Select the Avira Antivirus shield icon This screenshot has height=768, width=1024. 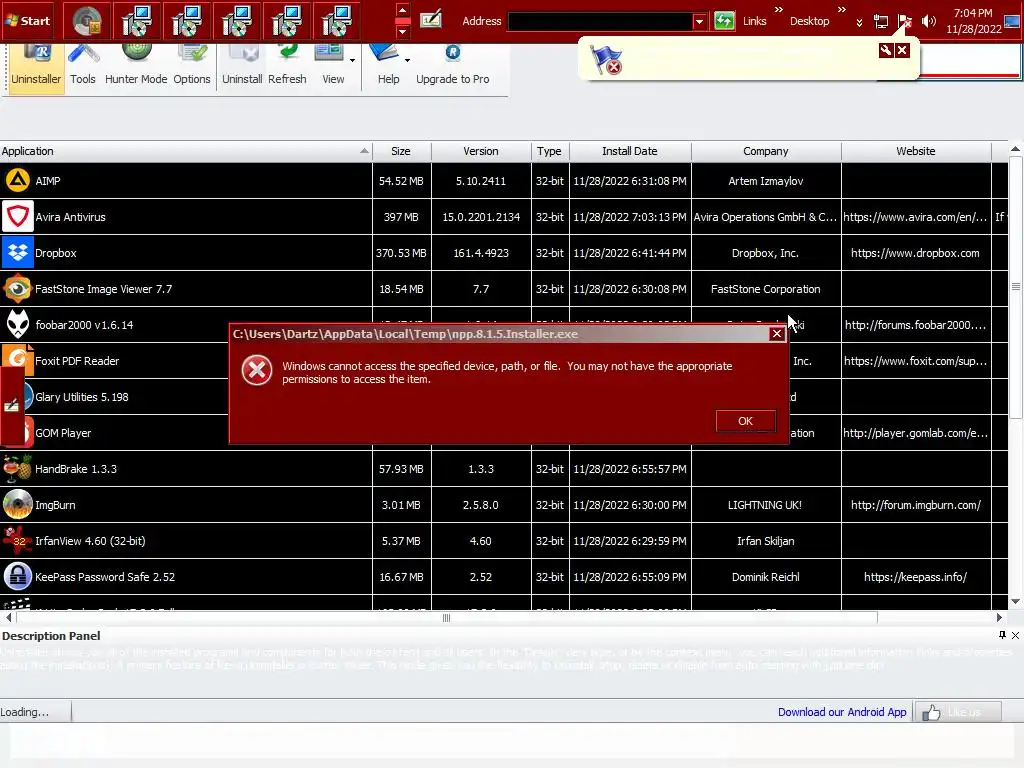click(18, 216)
